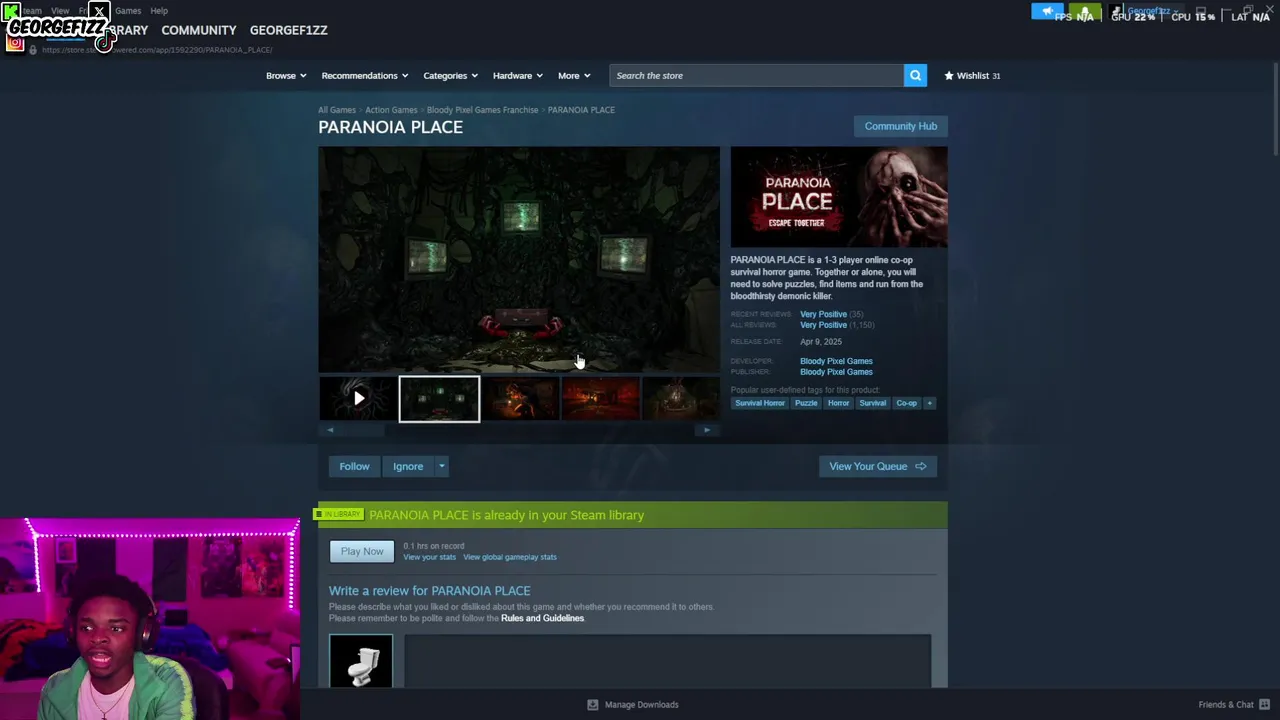The width and height of the screenshot is (1280, 720).
Task: Open the Bloody Pixel Games publisher link
Action: [x=836, y=372]
